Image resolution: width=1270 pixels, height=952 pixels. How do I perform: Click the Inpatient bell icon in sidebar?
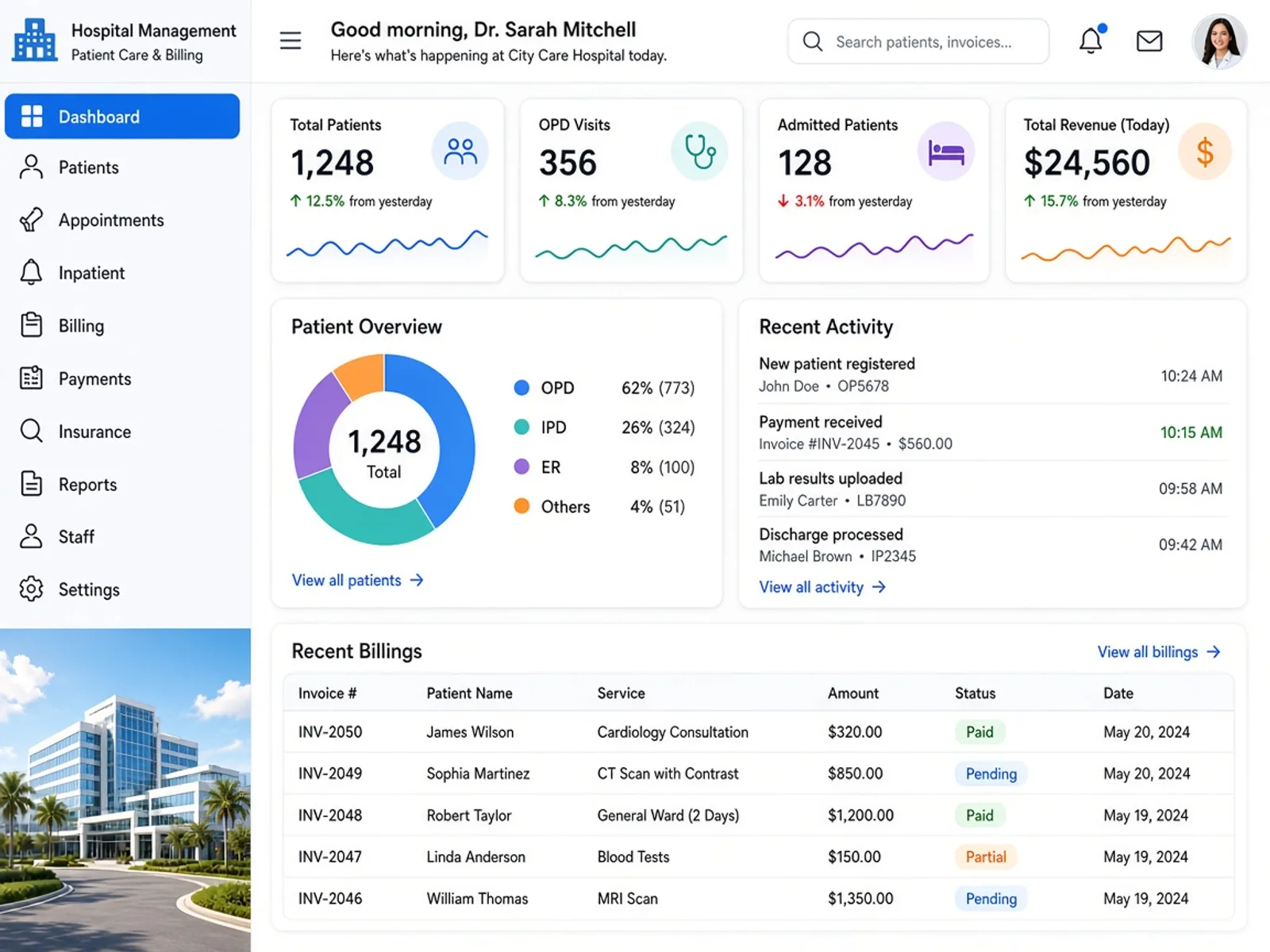pos(31,272)
